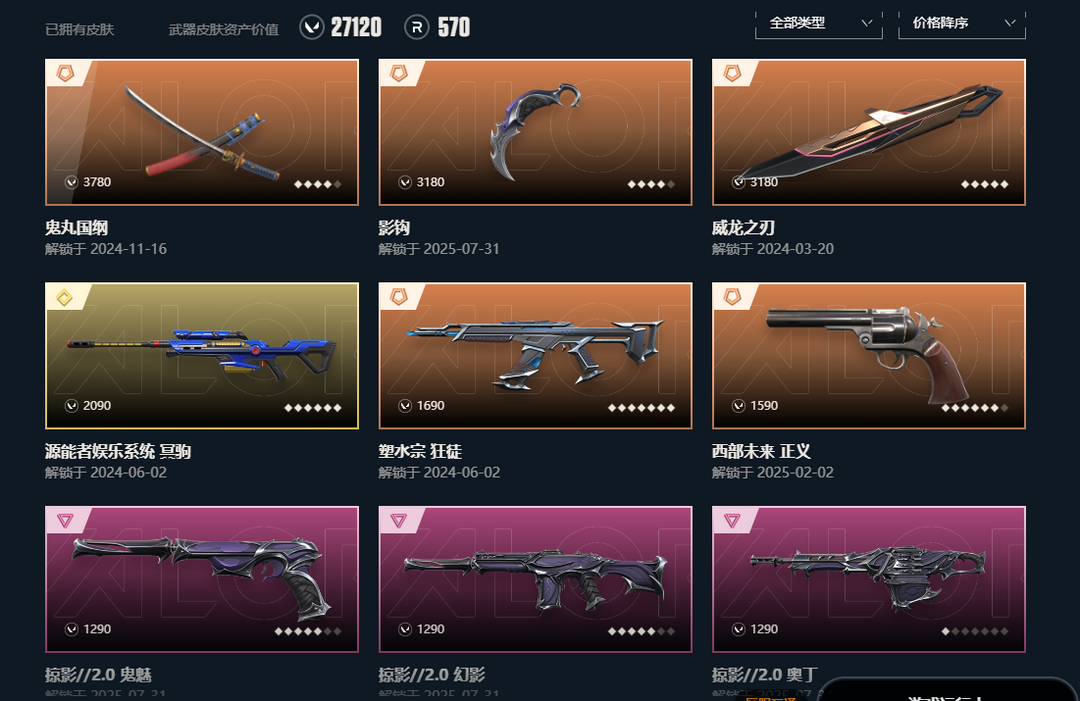1080x701 pixels.
Task: Click the gold tier badge on 源能者娱乐系统 card
Action: [x=65, y=297]
